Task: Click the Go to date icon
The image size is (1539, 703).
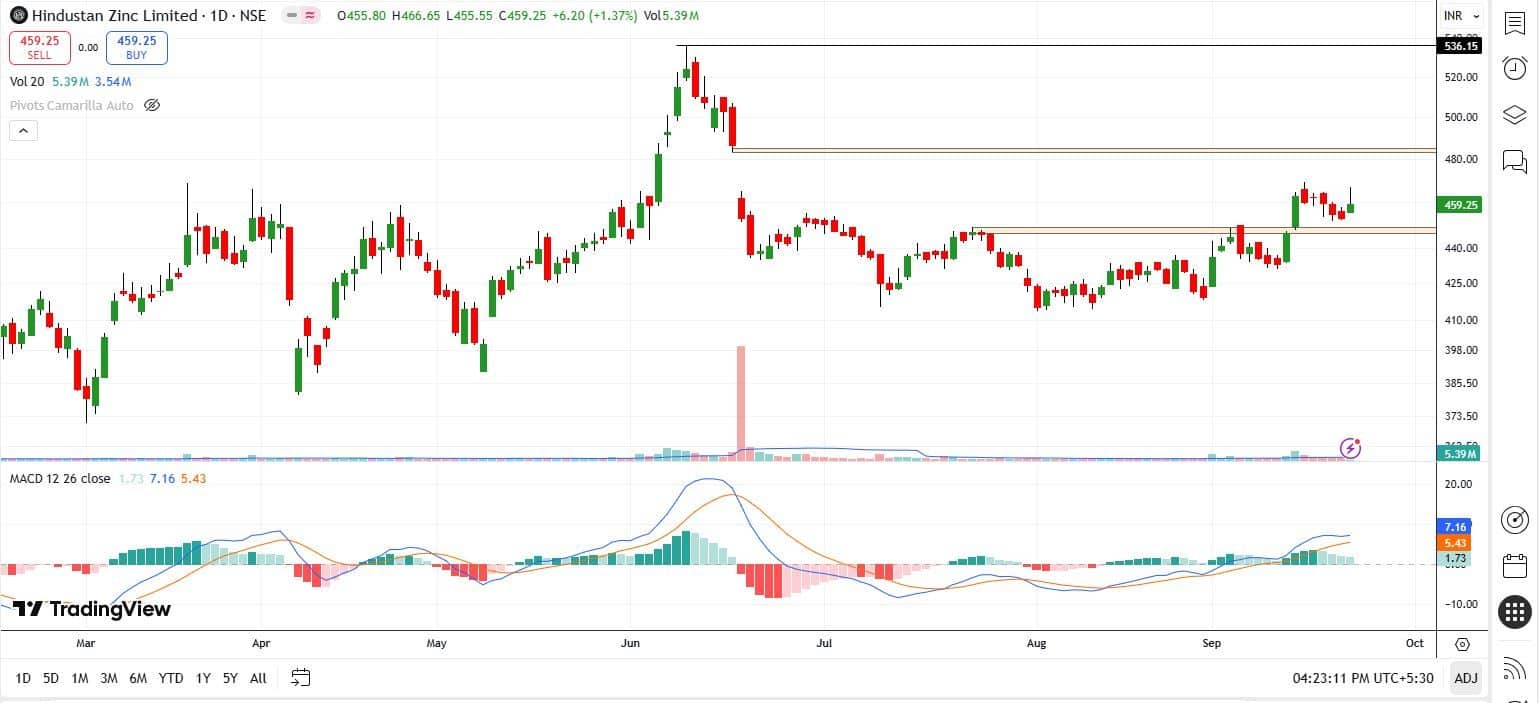Action: click(x=300, y=678)
